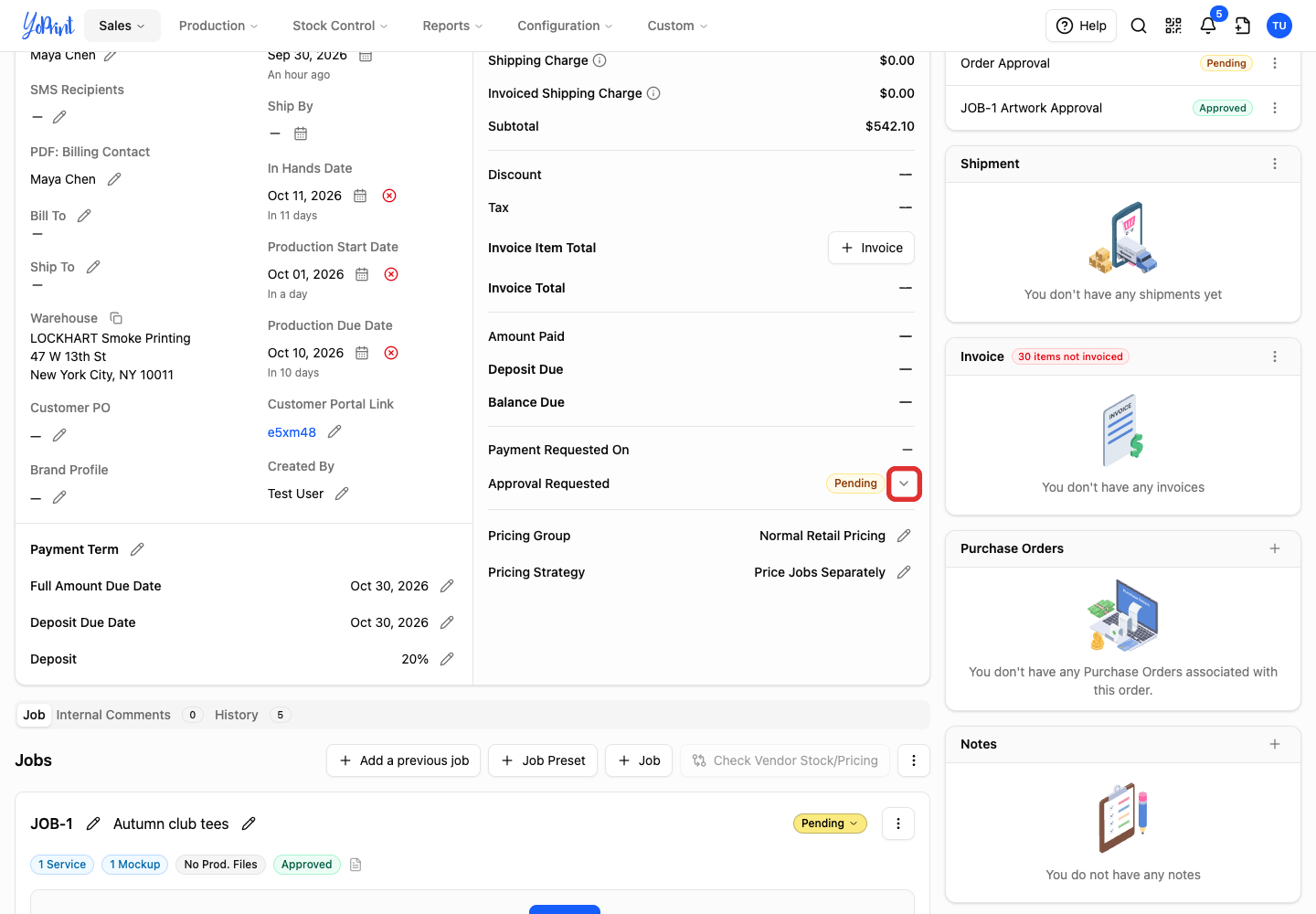
Task: Open customer portal link e5xm48
Action: tap(292, 432)
